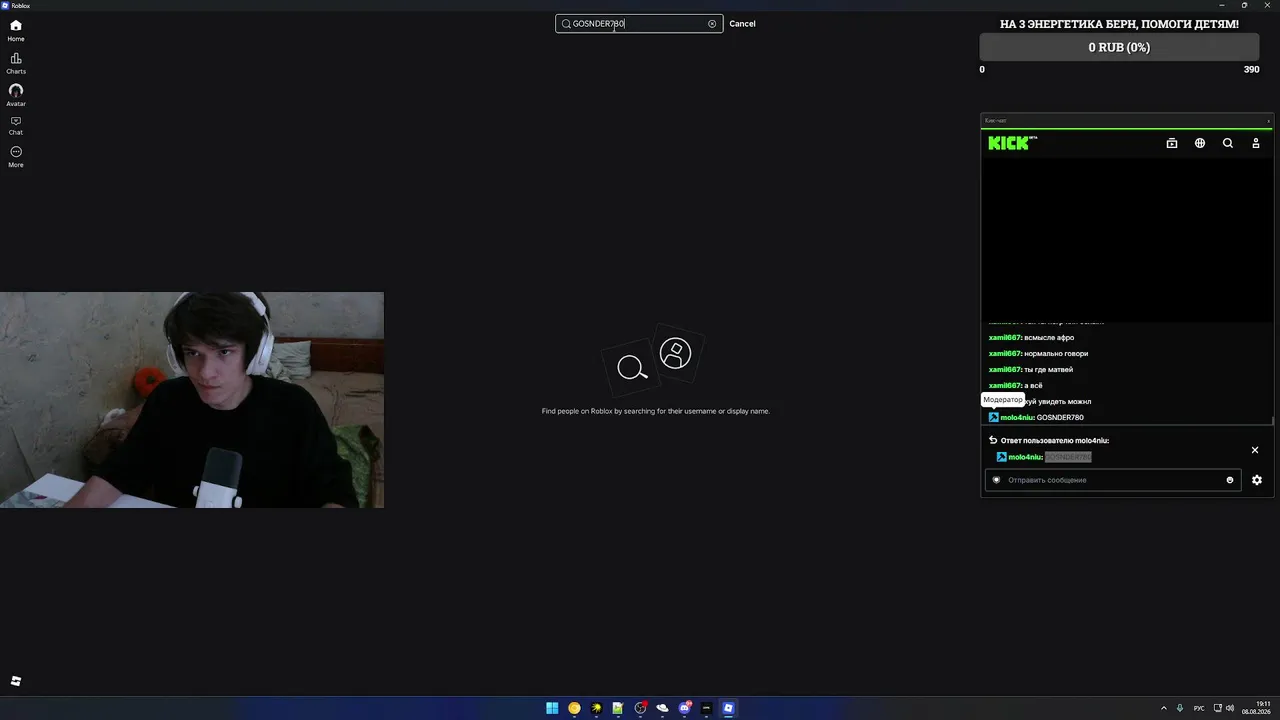Open Kick search in chat panel
The height and width of the screenshot is (720, 1280).
pyautogui.click(x=1228, y=143)
